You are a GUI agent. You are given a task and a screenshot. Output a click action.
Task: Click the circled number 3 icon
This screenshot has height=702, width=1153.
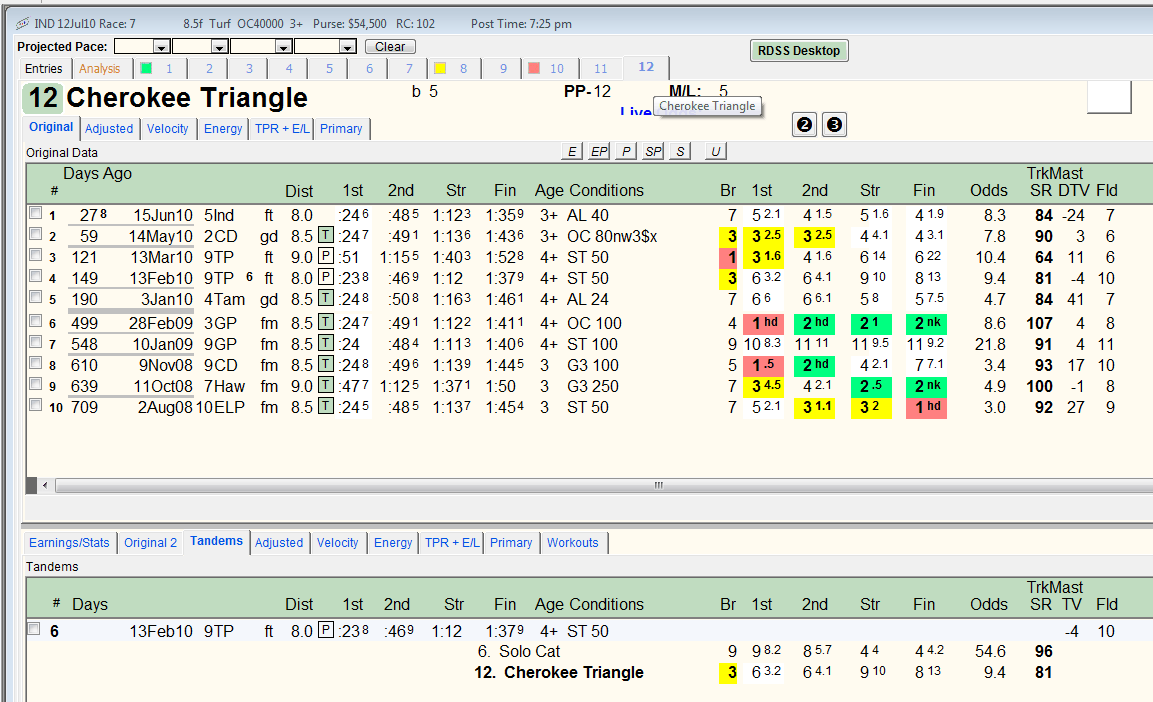click(x=835, y=125)
